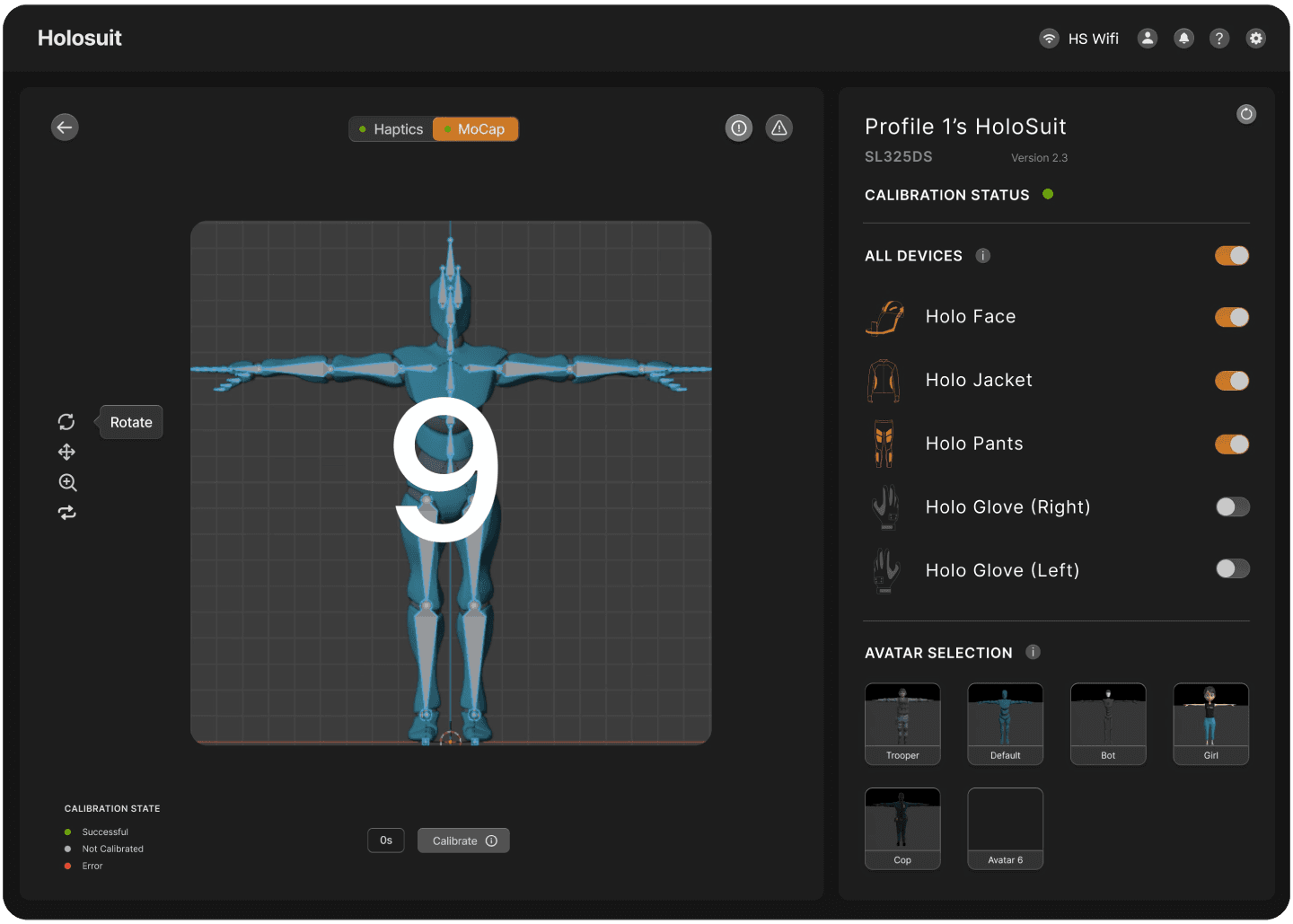Click the HS Wifi label
The image size is (1293, 924).
1094,39
